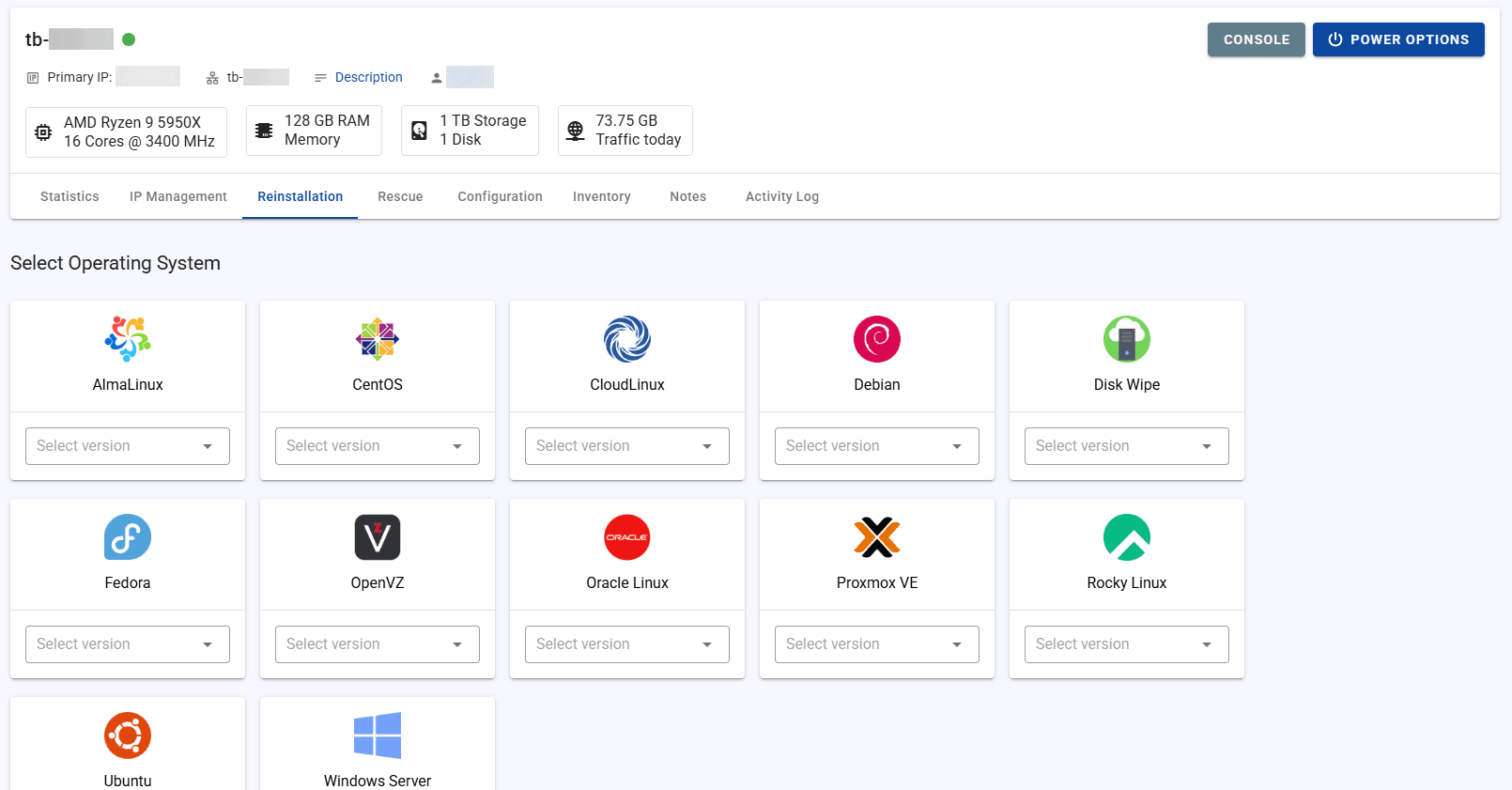View the Activity Log tab

(782, 196)
